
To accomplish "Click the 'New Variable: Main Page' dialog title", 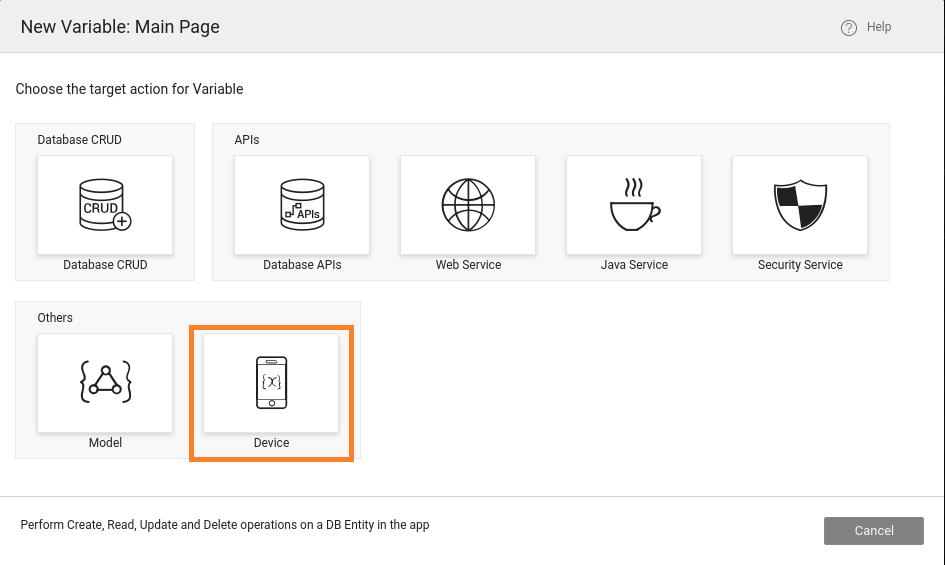I will (120, 27).
